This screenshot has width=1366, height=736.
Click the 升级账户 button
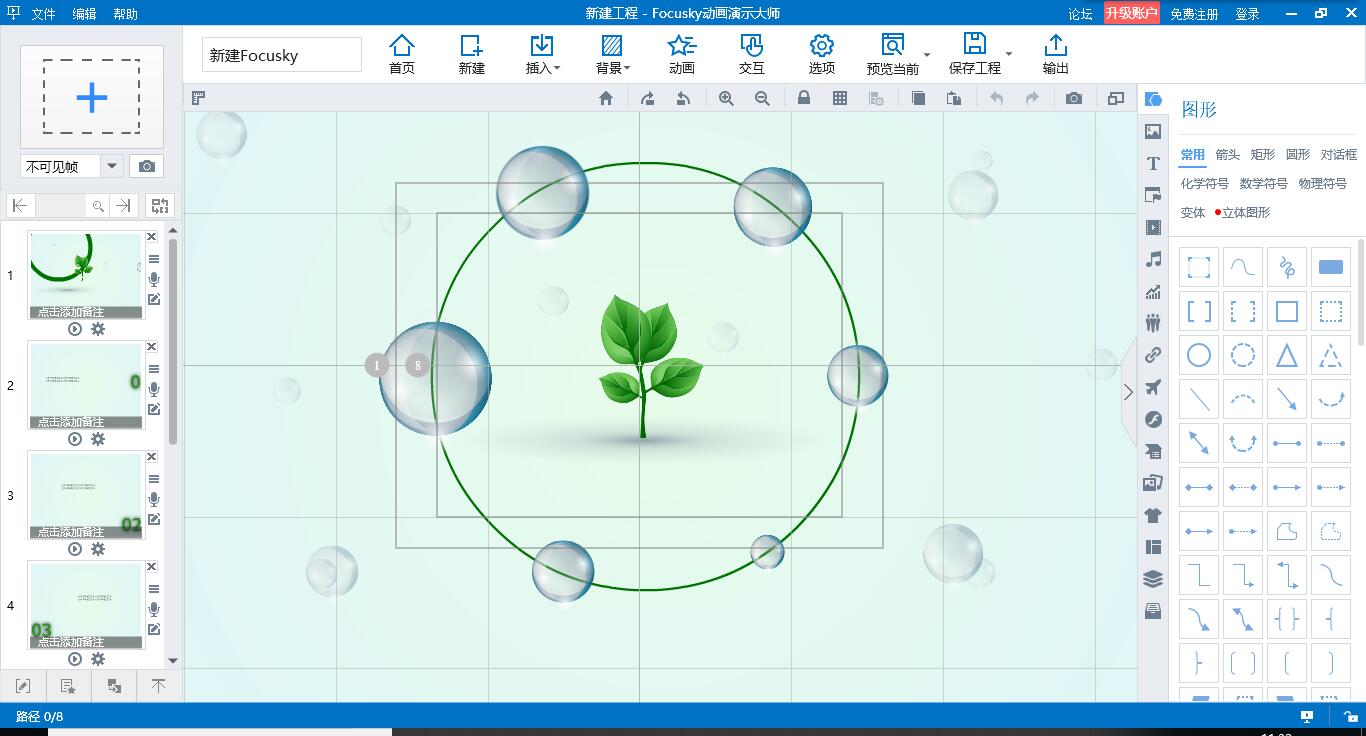pyautogui.click(x=1131, y=14)
